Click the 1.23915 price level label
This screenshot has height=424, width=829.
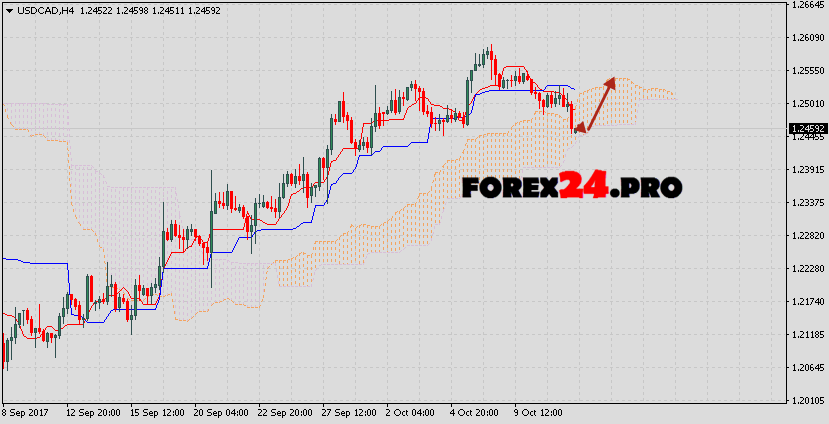pyautogui.click(x=806, y=170)
